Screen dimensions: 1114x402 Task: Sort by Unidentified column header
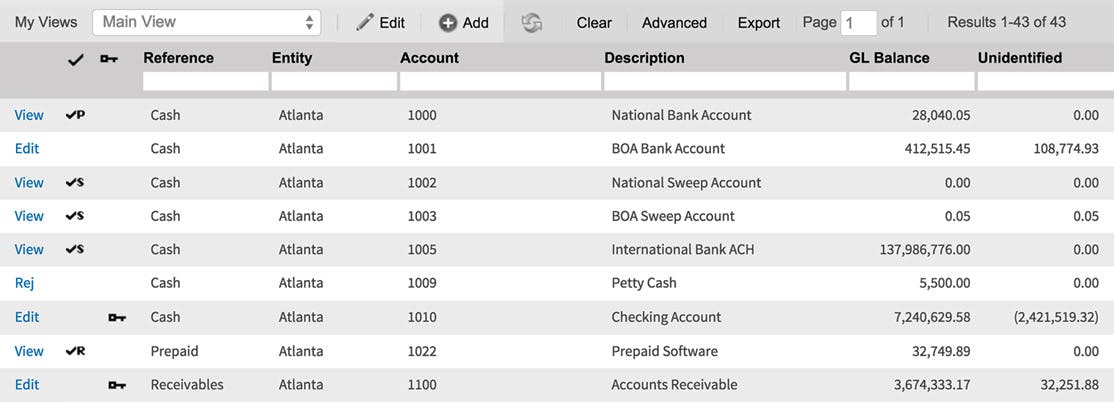pyautogui.click(x=1020, y=58)
